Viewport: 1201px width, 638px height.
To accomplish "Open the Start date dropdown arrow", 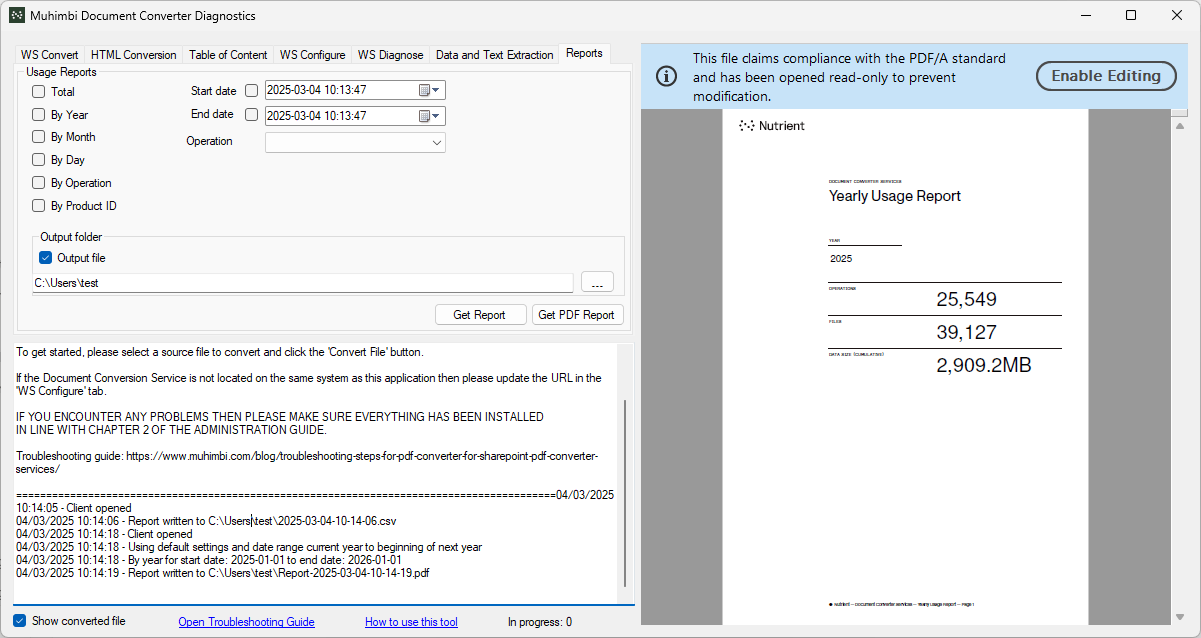I will point(434,90).
